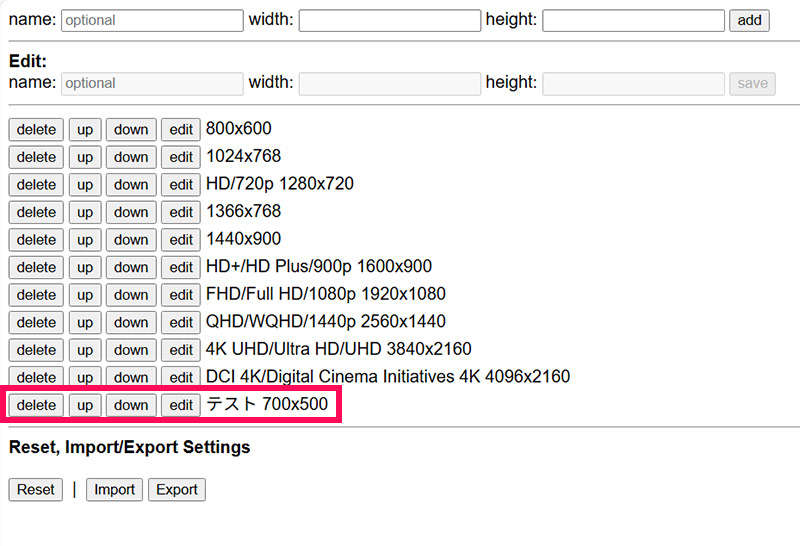The width and height of the screenshot is (800, 546).
Task: Delete the 1366x768 entry
Action: [36, 212]
